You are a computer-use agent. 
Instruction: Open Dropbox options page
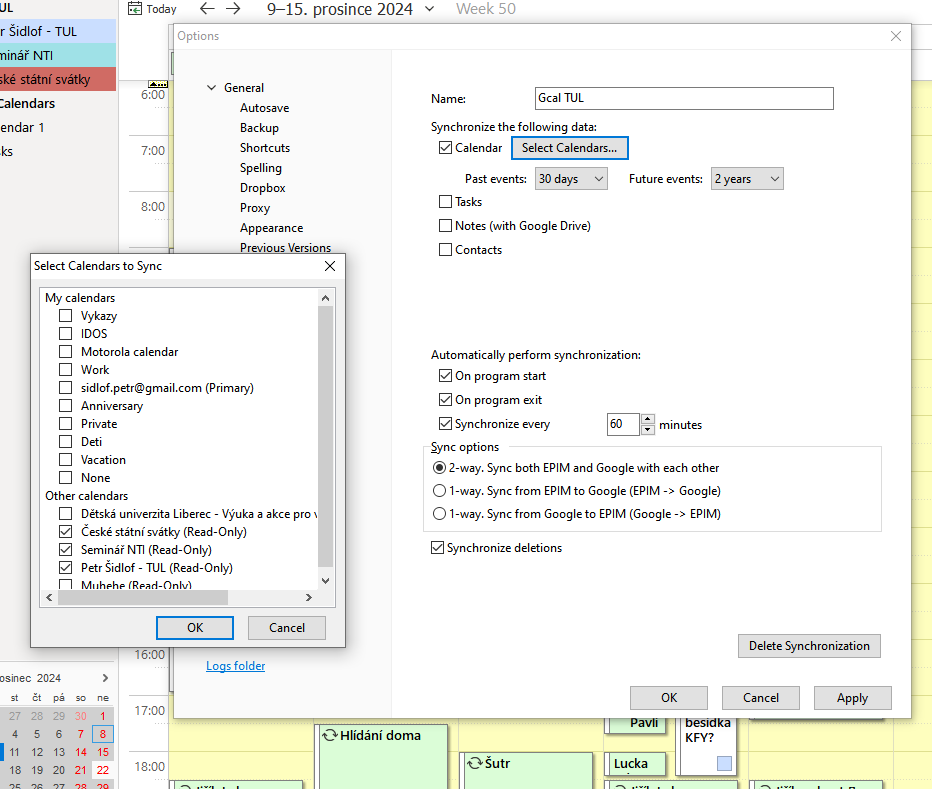point(263,188)
